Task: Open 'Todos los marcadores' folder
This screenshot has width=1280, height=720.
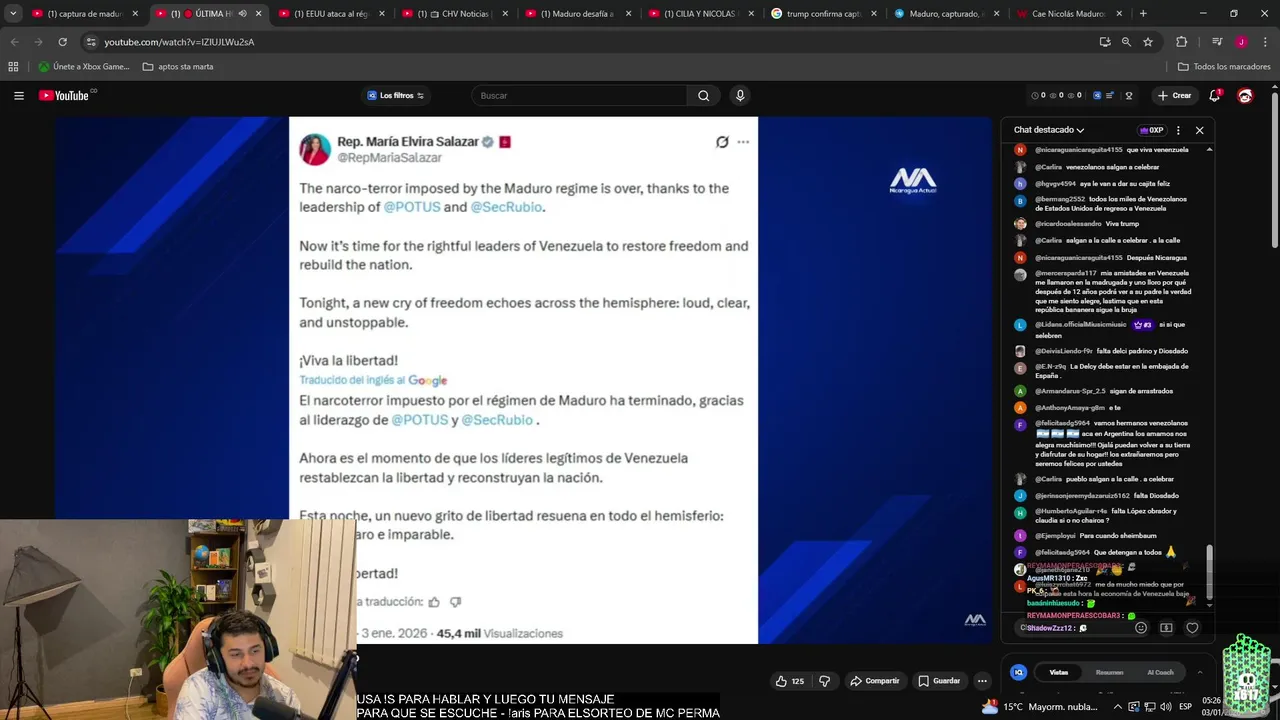Action: click(x=1224, y=67)
